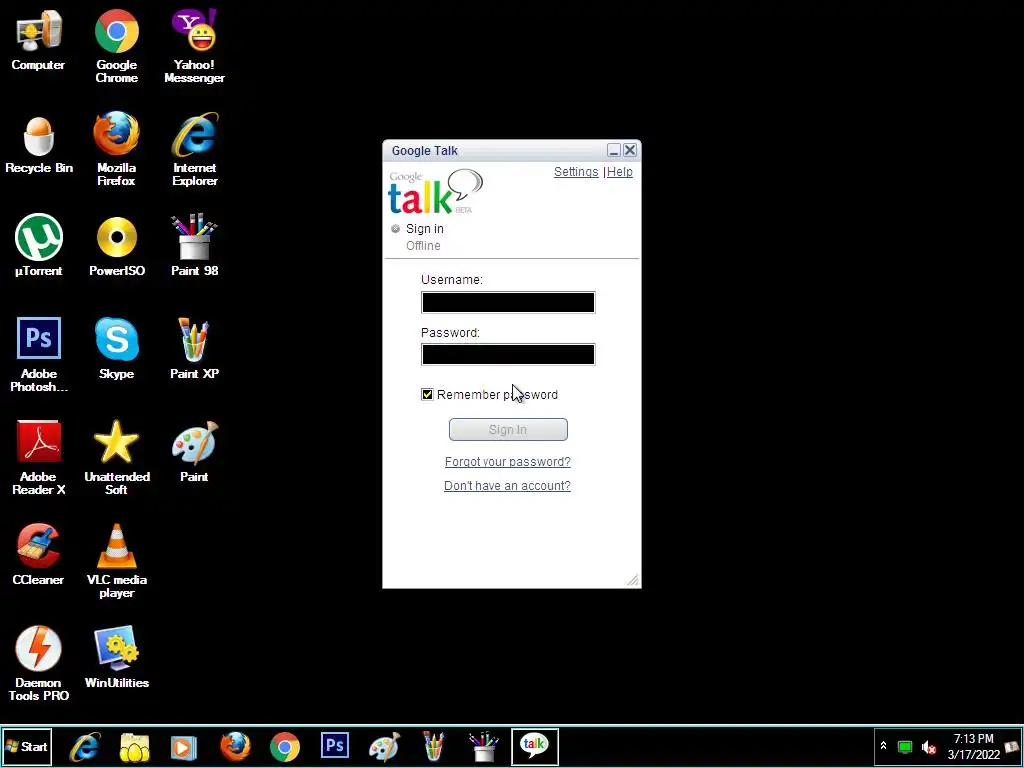
Task: Click the Google Talk logo
Action: [436, 191]
